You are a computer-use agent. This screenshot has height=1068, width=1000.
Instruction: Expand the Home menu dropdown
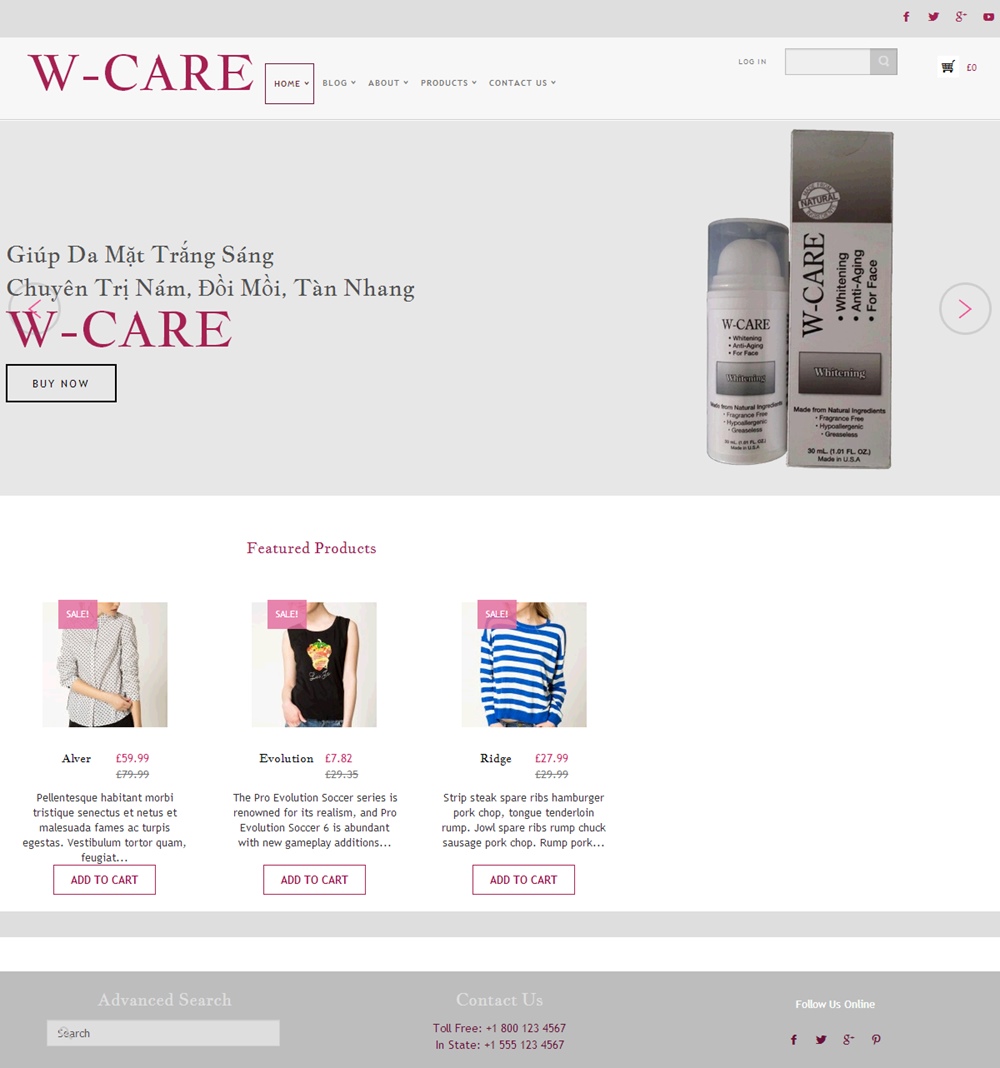(x=290, y=83)
